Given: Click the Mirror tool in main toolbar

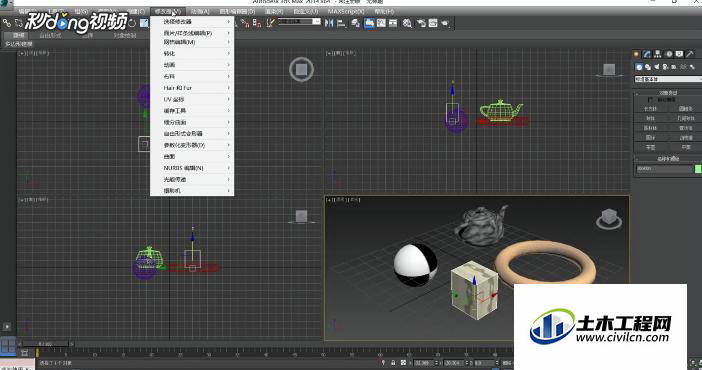Looking at the screenshot, I should (x=329, y=23).
